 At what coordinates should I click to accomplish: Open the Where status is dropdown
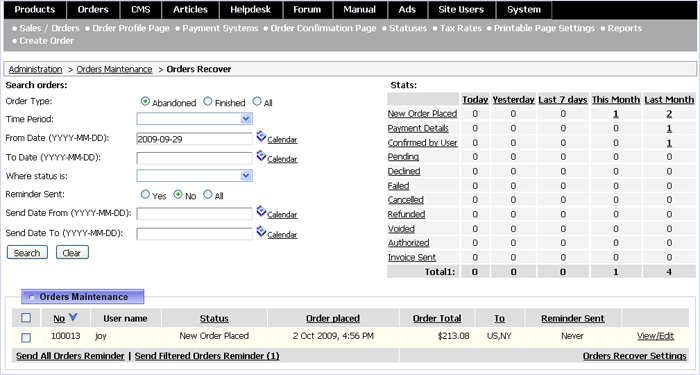tap(195, 175)
